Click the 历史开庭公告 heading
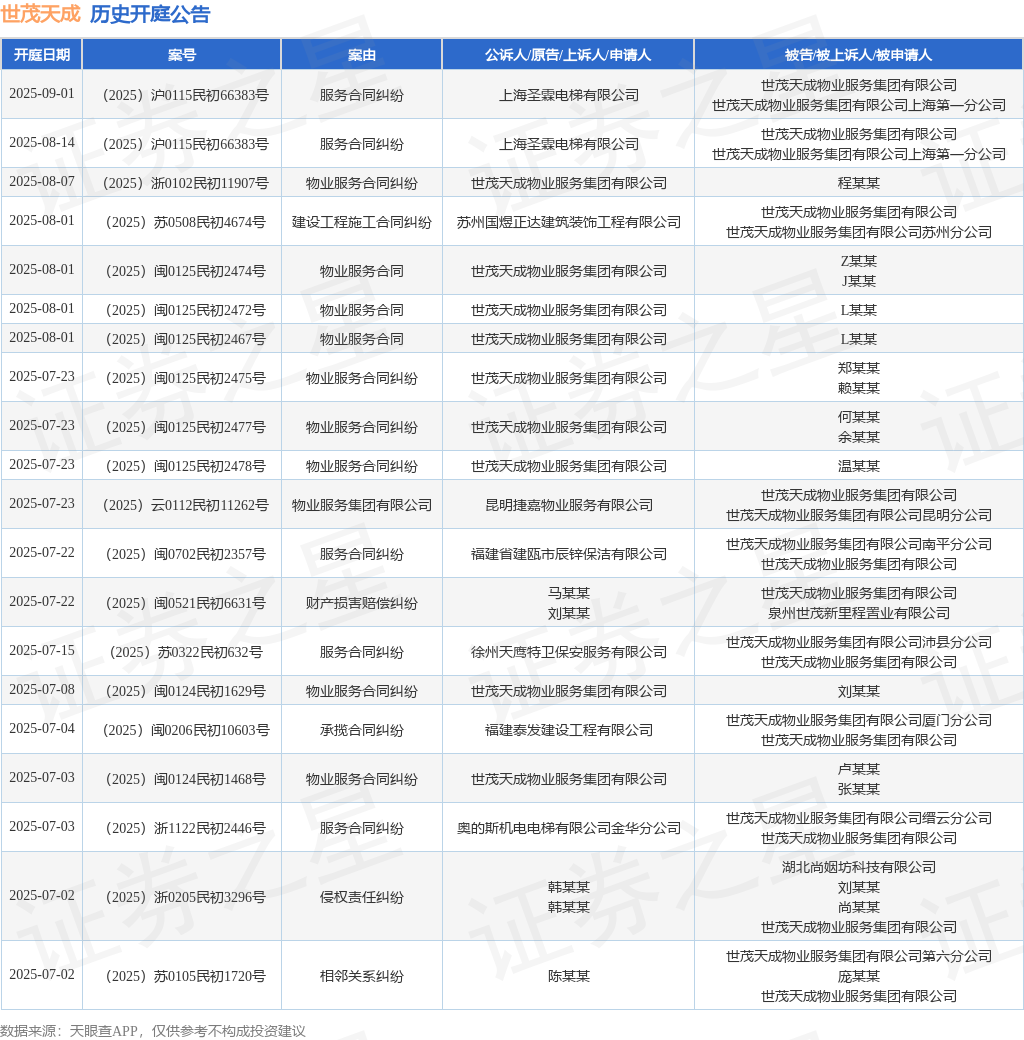The width and height of the screenshot is (1024, 1040). click(150, 14)
